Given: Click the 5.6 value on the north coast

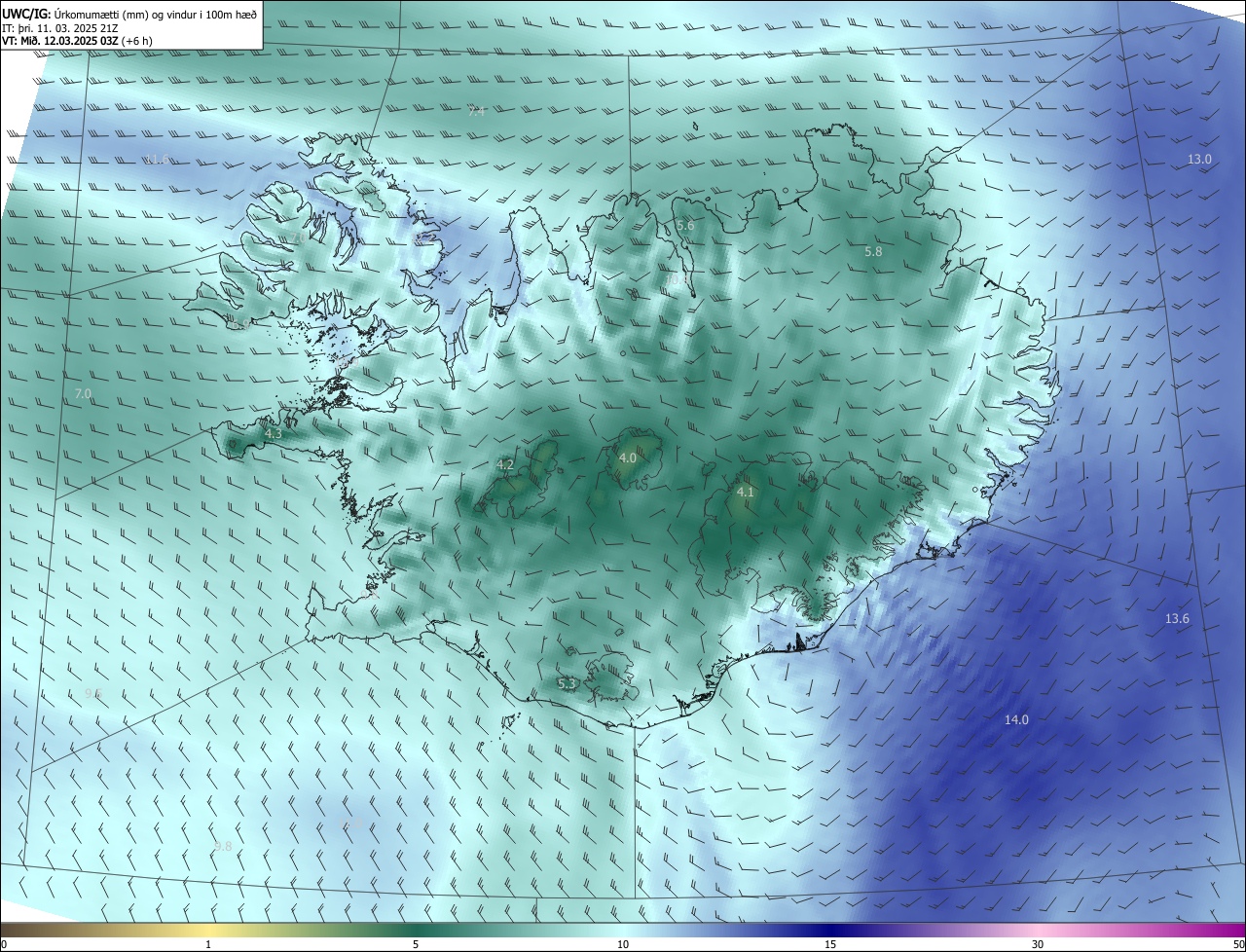Looking at the screenshot, I should tap(685, 225).
